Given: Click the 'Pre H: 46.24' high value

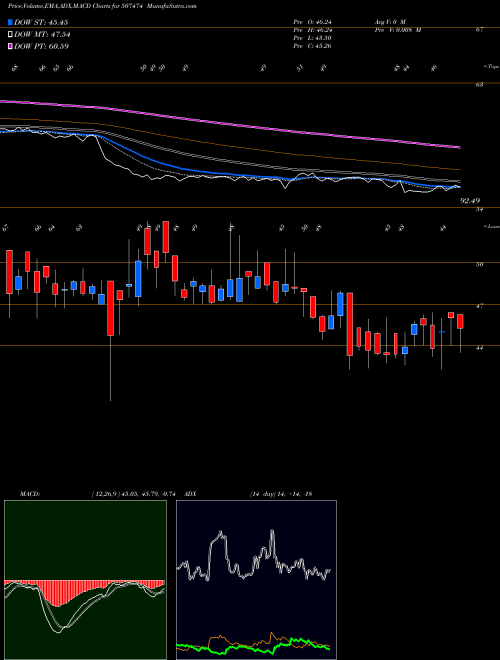Looking at the screenshot, I should (313, 29).
